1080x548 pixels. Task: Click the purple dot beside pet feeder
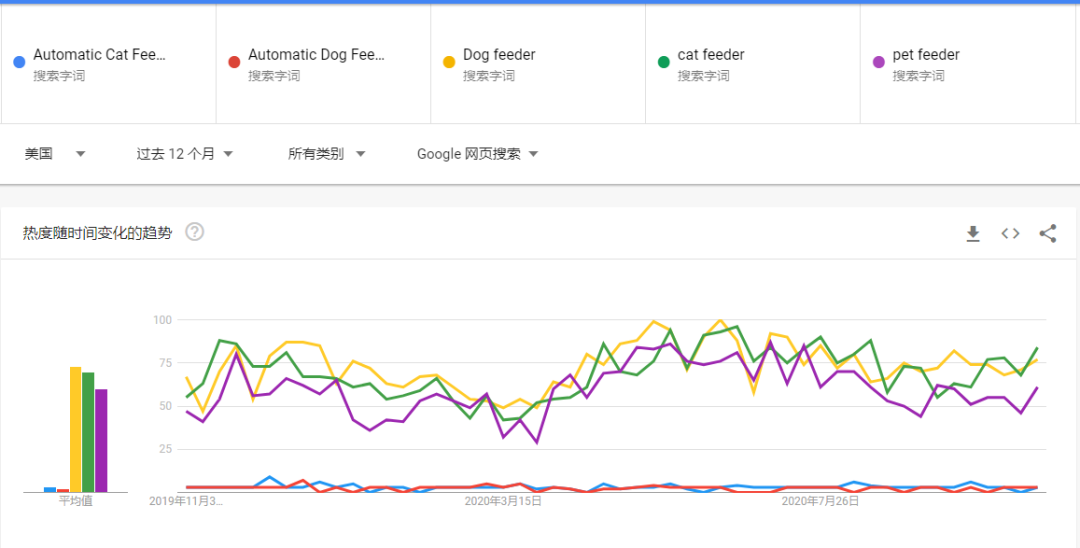pos(878,62)
